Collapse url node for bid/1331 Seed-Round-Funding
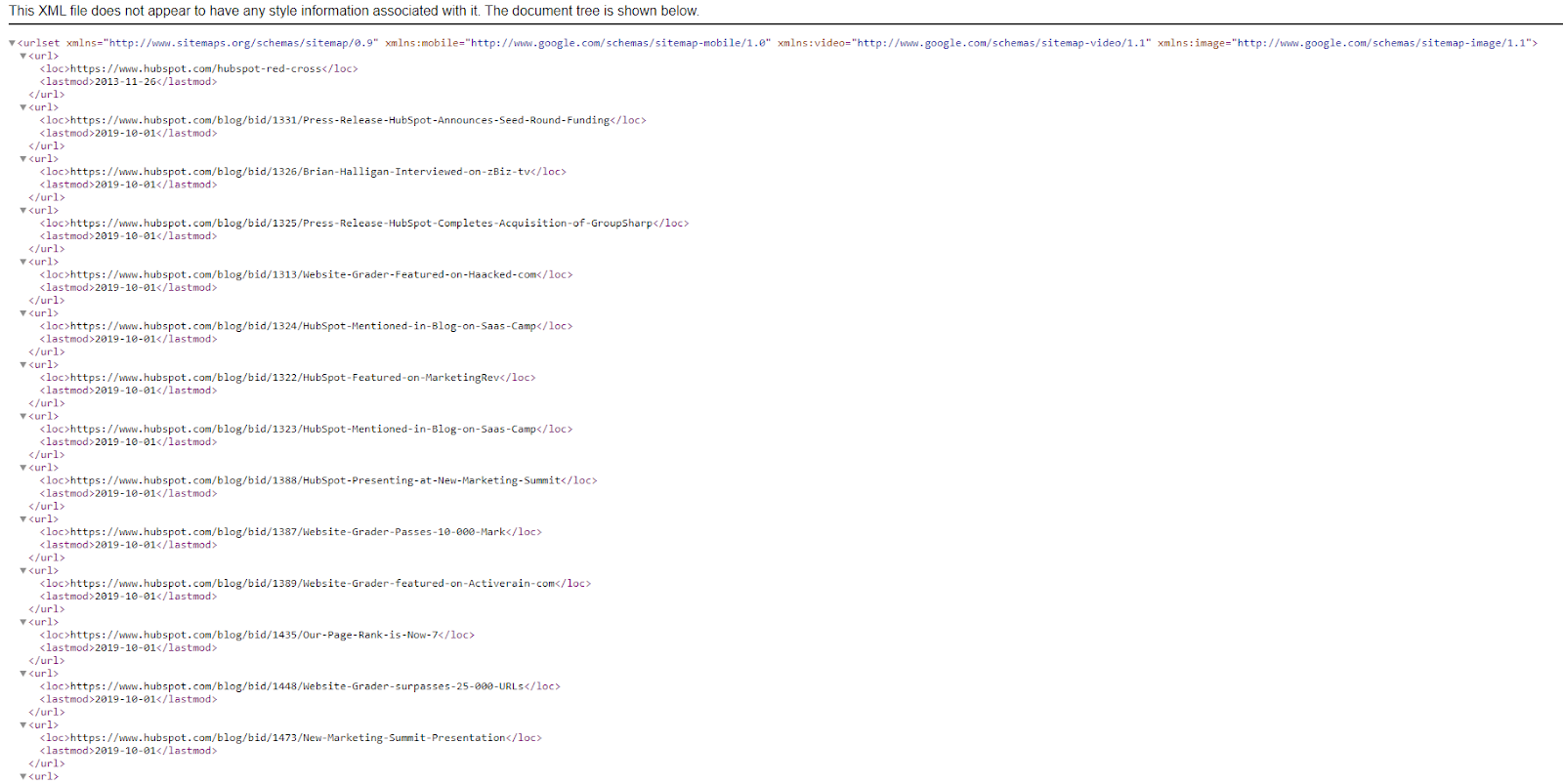This screenshot has height=784, width=1563. [x=23, y=107]
